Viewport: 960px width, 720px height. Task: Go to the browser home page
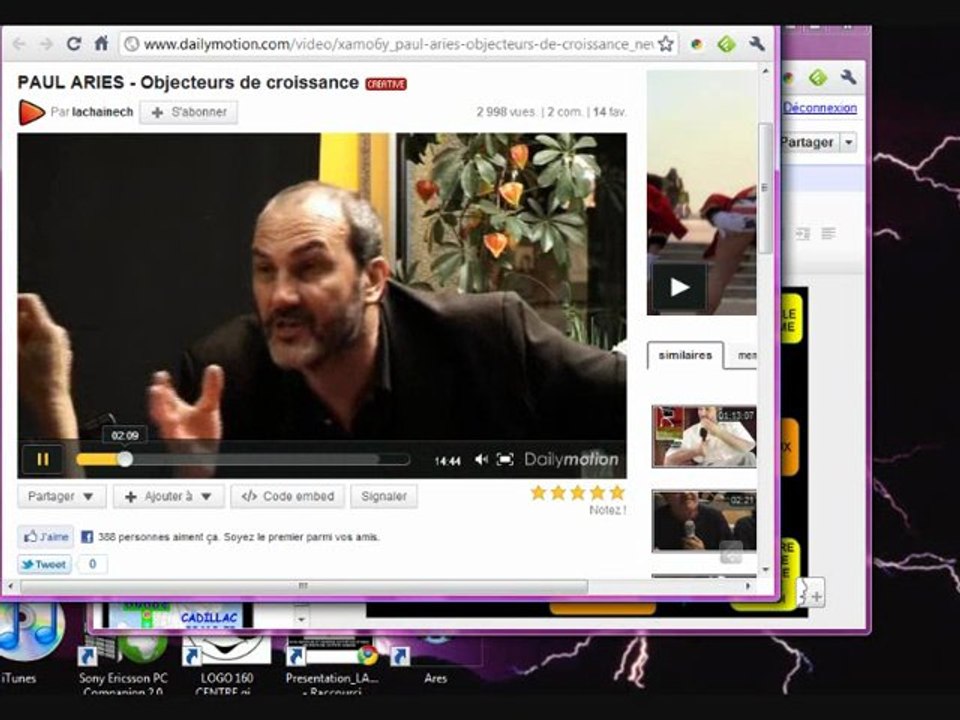click(102, 43)
